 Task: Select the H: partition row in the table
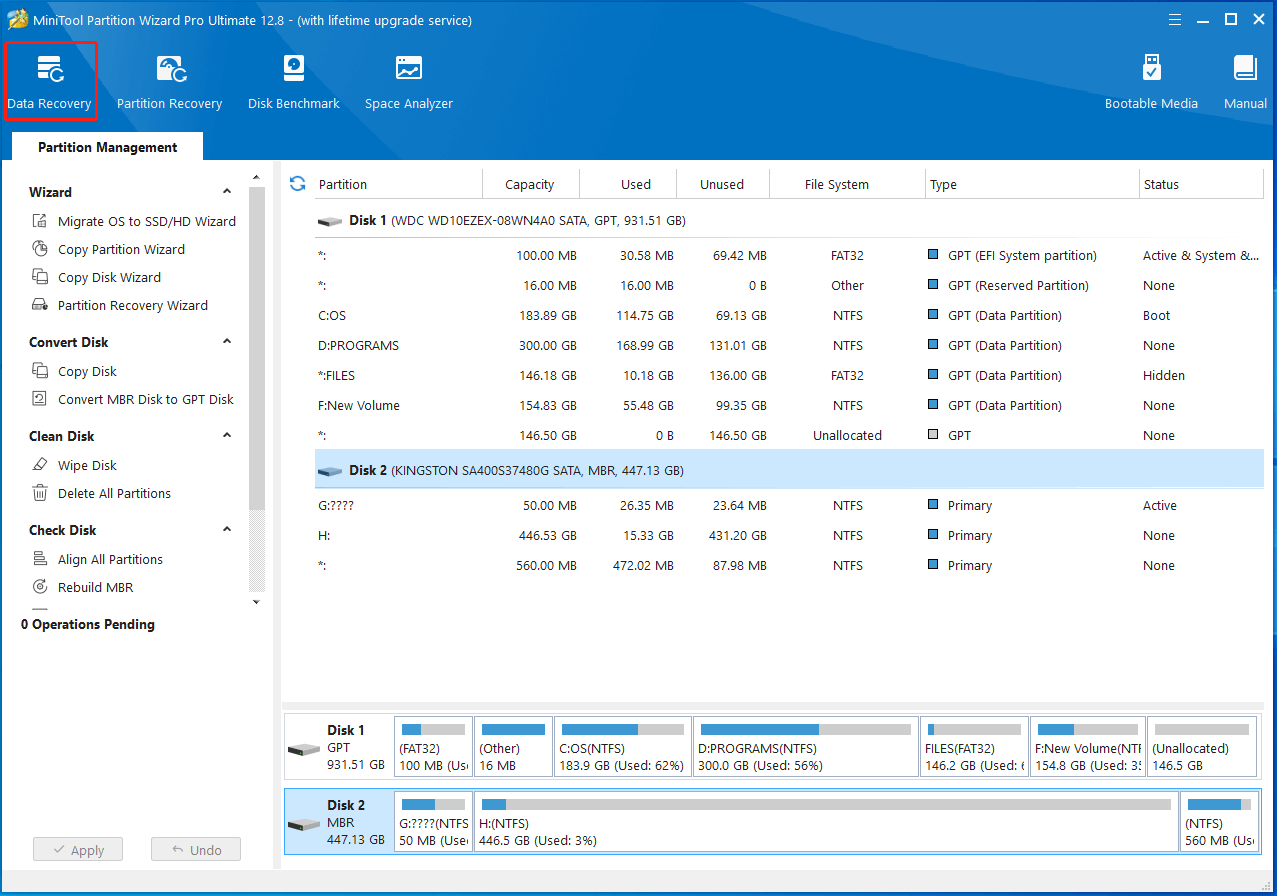789,535
